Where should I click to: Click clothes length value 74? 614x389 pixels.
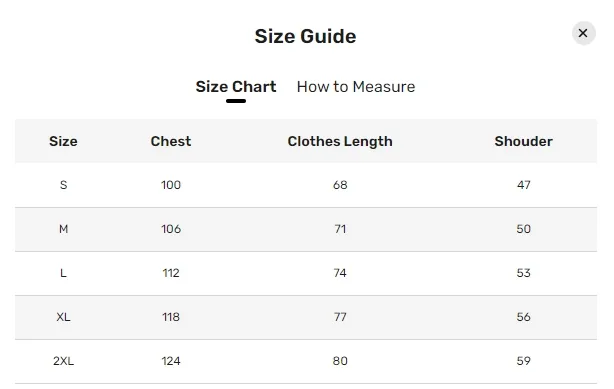click(340, 273)
